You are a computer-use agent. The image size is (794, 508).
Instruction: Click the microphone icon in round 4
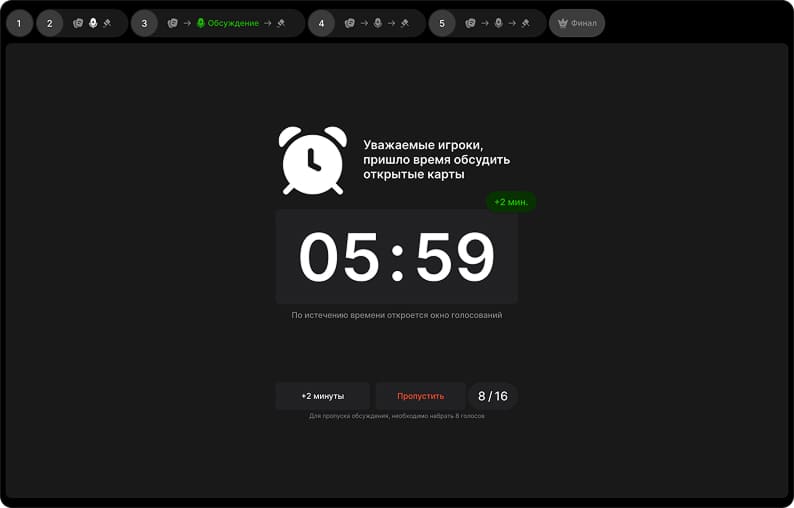click(x=378, y=23)
